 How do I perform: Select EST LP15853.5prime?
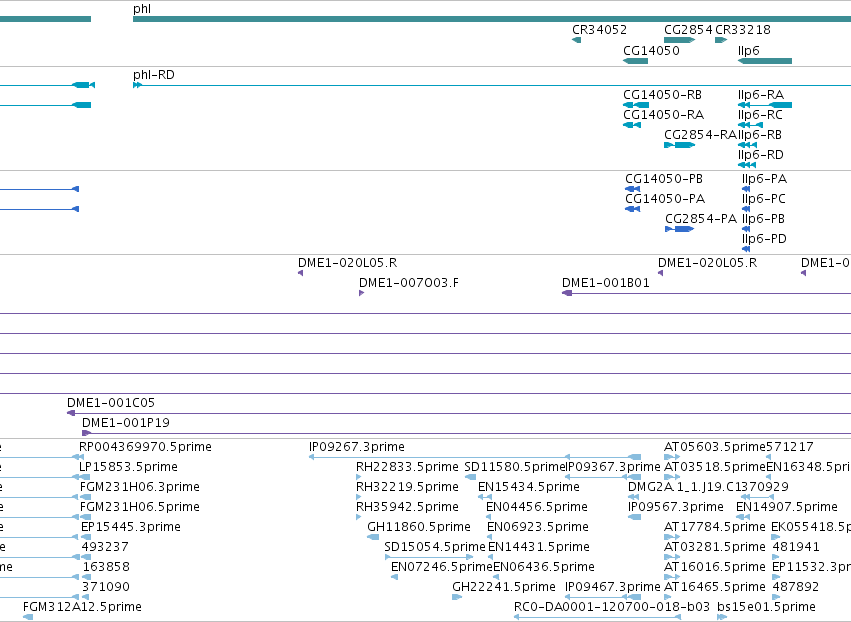point(129,467)
